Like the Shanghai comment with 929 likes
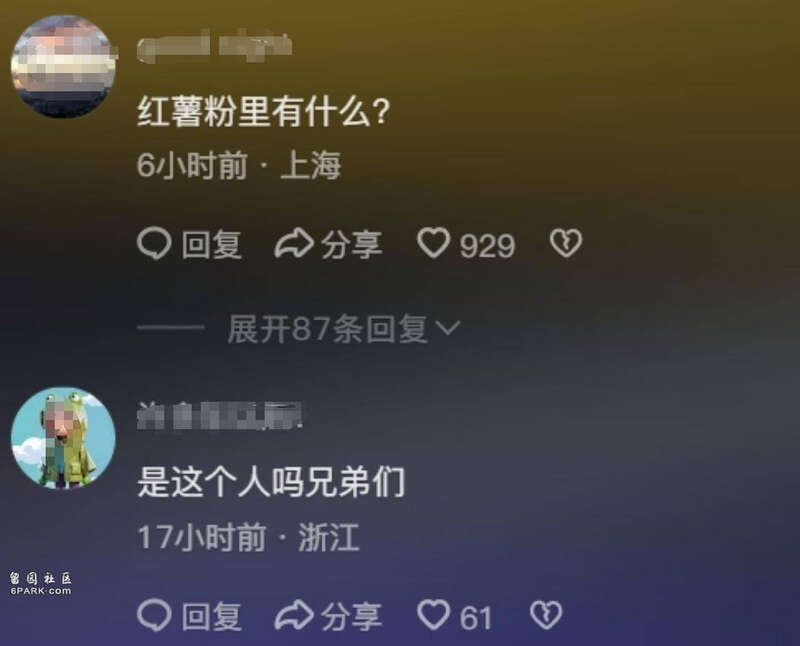 click(434, 243)
